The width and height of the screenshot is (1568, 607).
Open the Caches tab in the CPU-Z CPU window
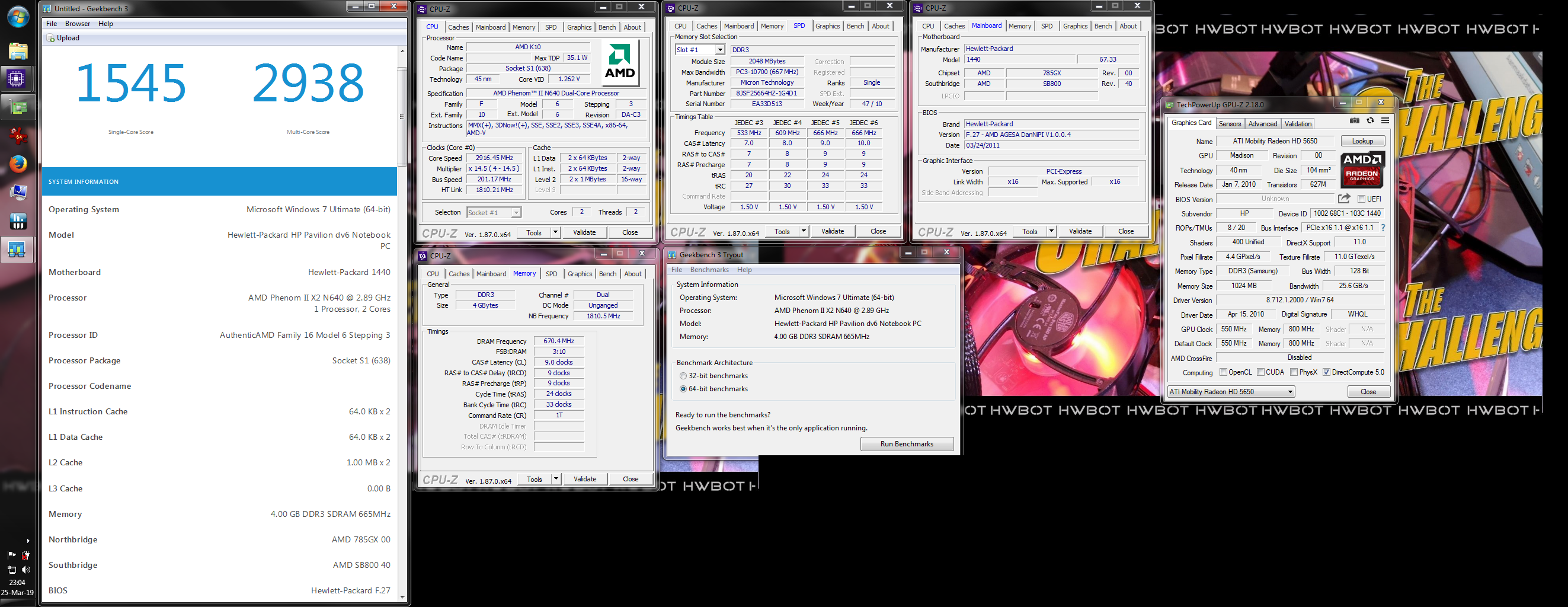pyautogui.click(x=458, y=27)
